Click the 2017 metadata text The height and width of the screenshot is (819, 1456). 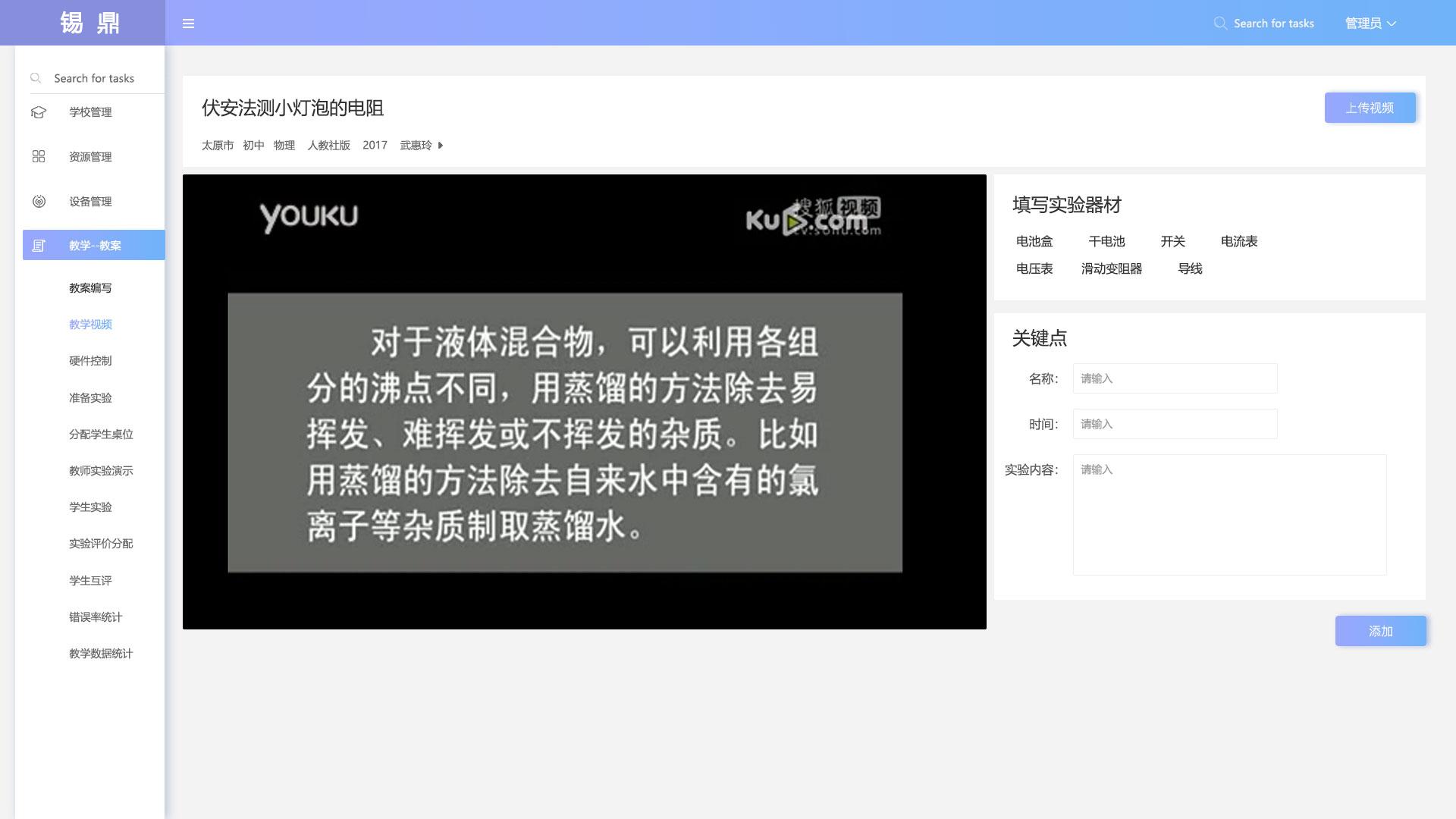[375, 146]
